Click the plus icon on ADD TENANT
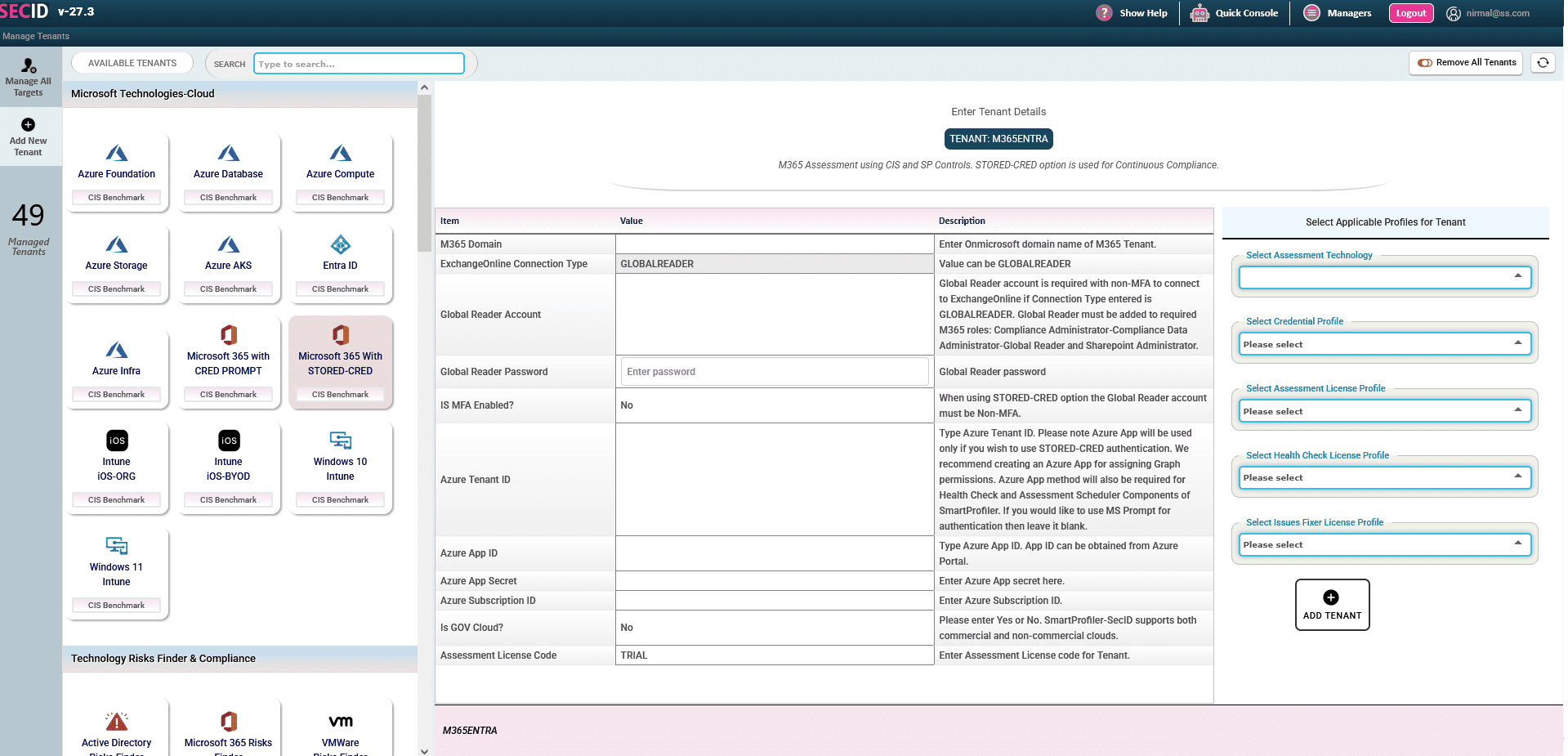This screenshot has height=756, width=1568. [1331, 597]
